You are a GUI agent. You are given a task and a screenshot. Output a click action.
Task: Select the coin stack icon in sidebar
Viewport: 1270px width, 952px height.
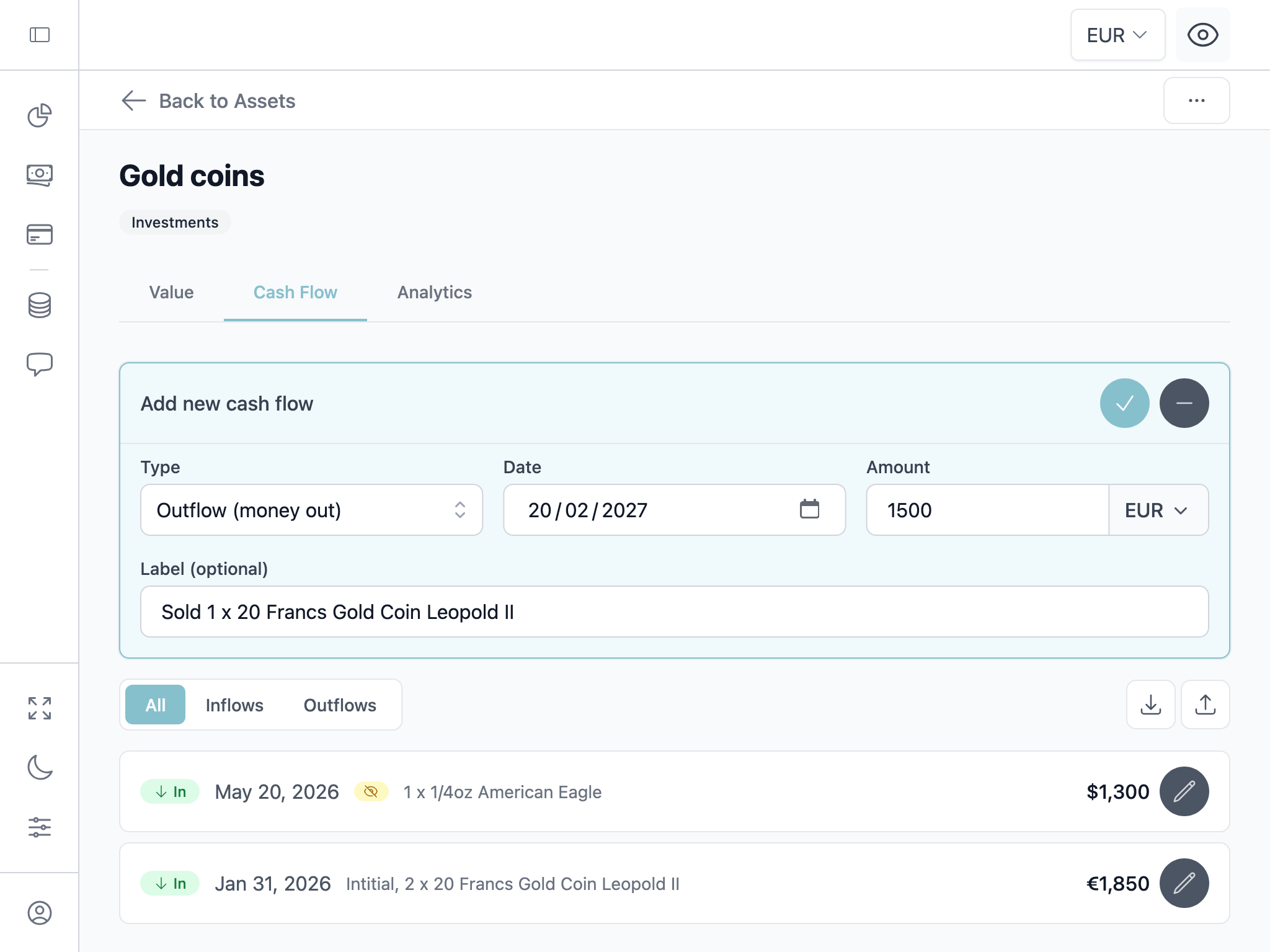pos(39,305)
